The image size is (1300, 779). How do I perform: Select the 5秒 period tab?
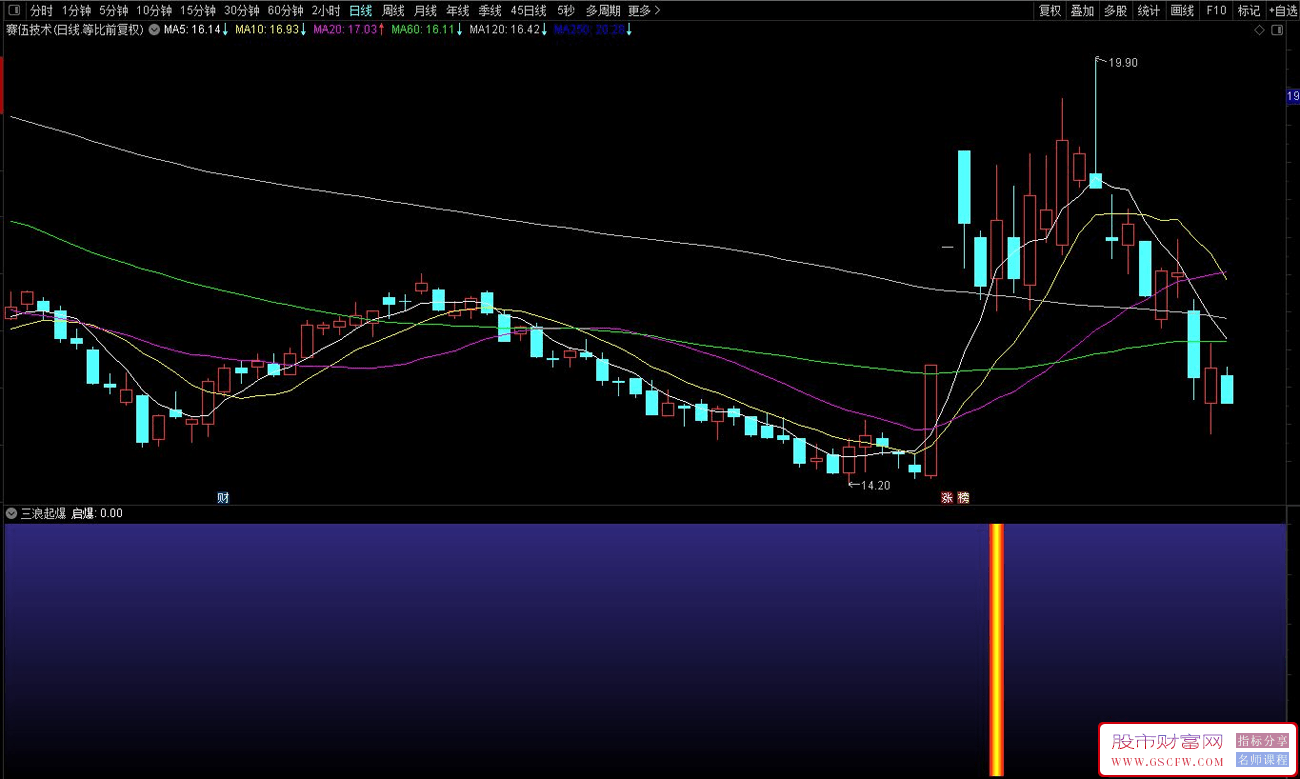pos(566,10)
